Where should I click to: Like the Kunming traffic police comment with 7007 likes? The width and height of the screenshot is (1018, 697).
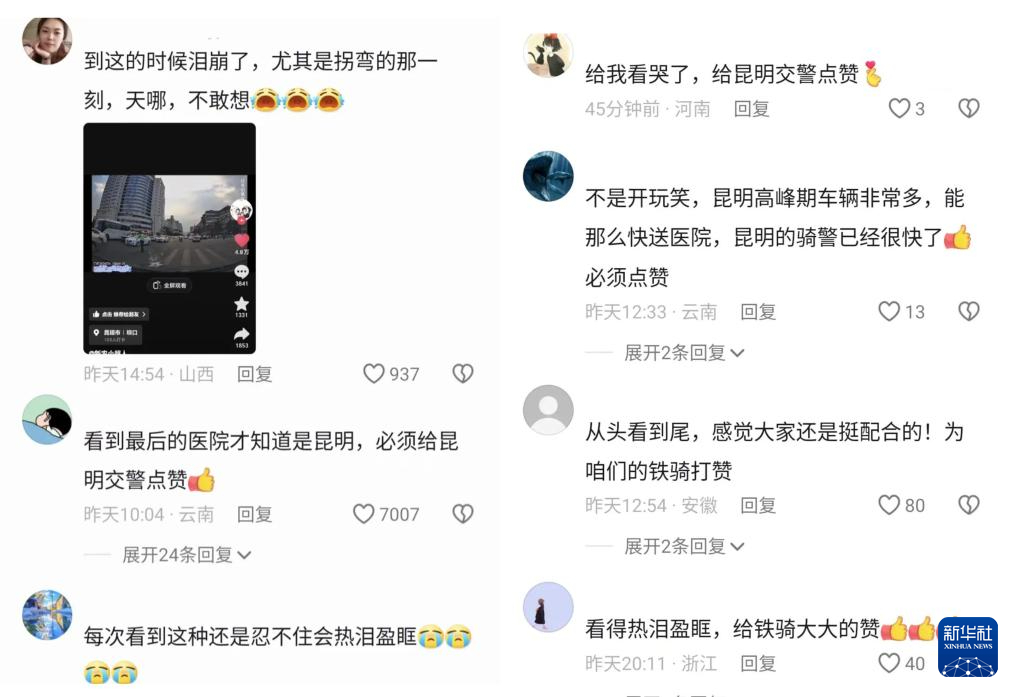[x=364, y=514]
